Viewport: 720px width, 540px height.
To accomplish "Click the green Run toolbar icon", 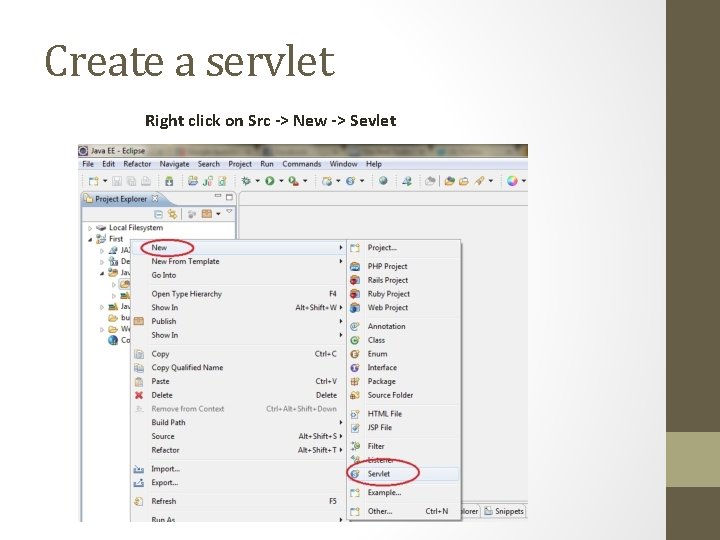I will [270, 181].
